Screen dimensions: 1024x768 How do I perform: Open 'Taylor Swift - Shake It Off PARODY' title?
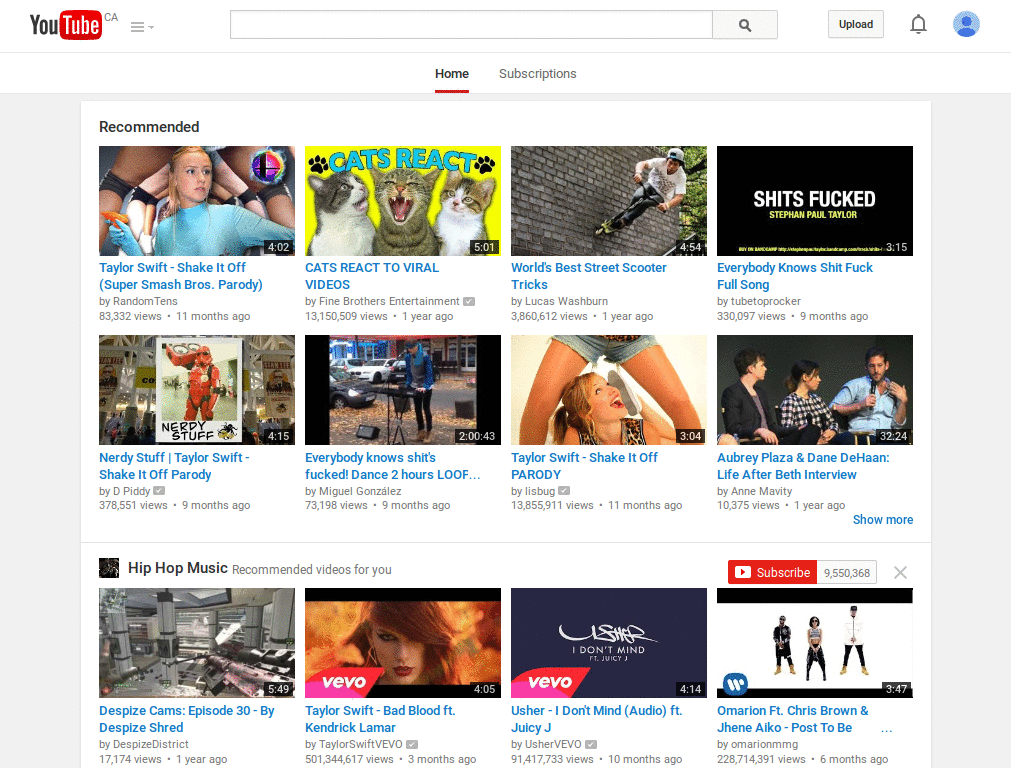pyautogui.click(x=584, y=466)
